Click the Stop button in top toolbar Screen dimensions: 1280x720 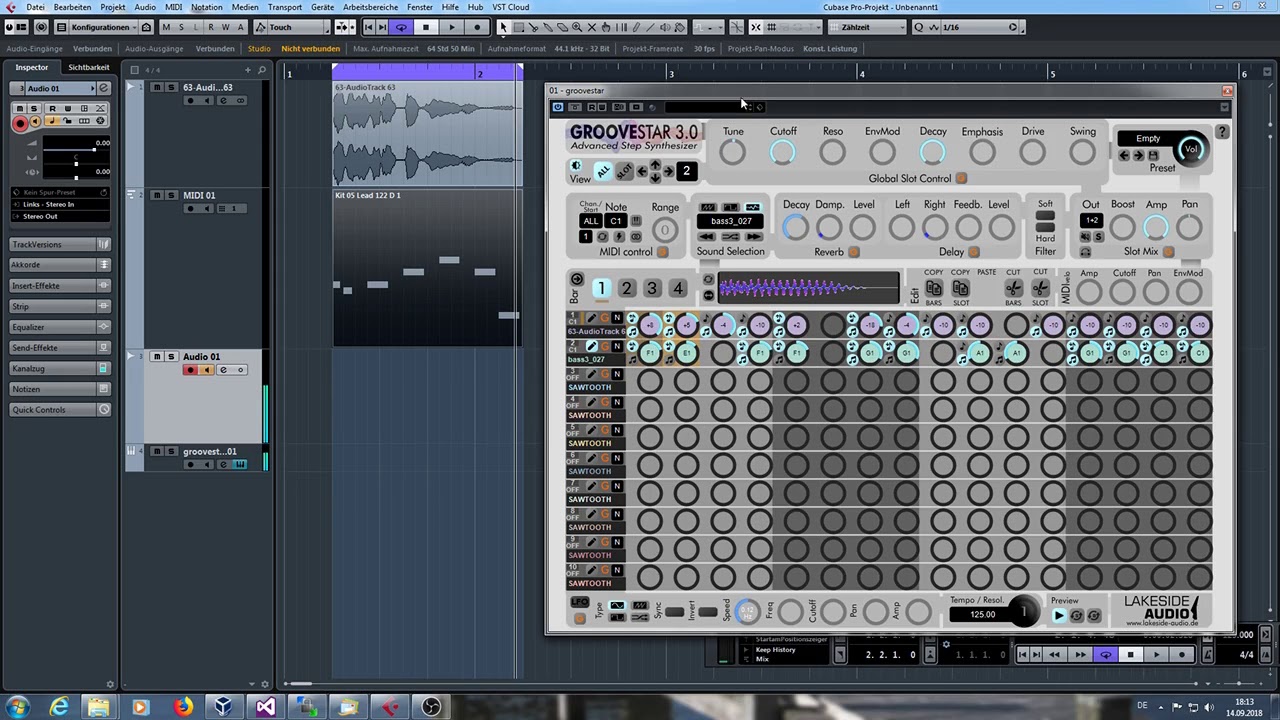[426, 27]
